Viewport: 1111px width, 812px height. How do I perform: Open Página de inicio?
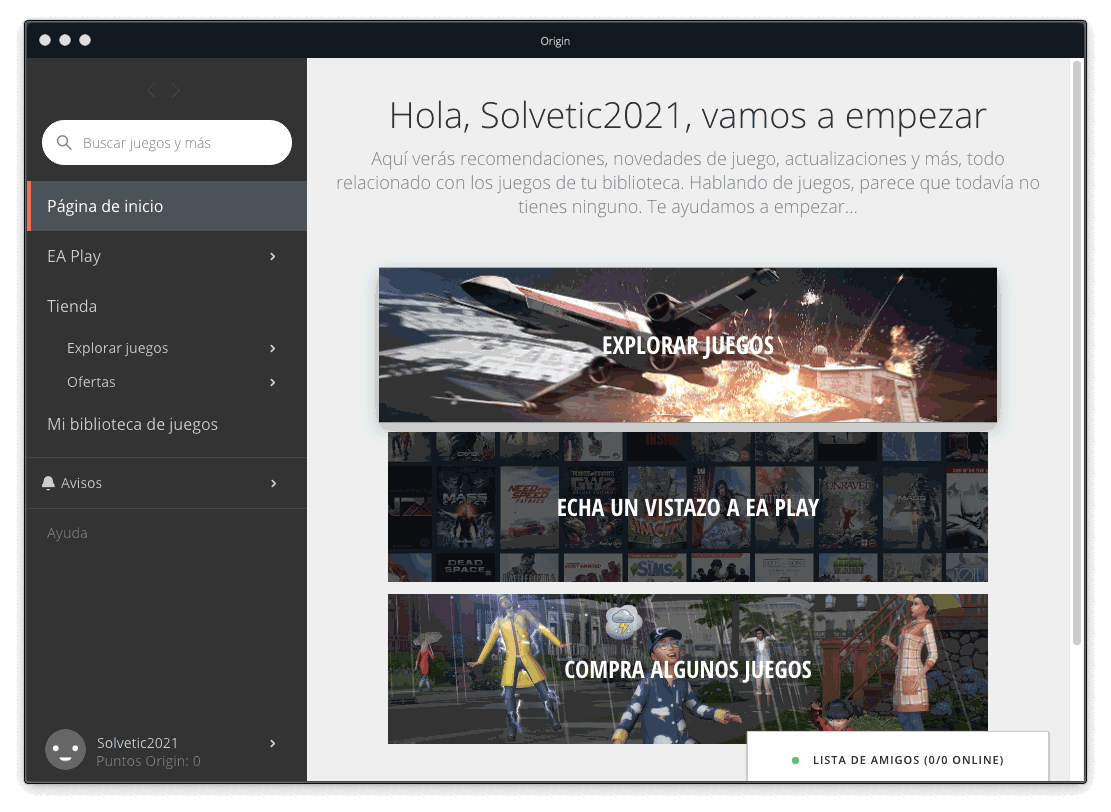coord(167,206)
